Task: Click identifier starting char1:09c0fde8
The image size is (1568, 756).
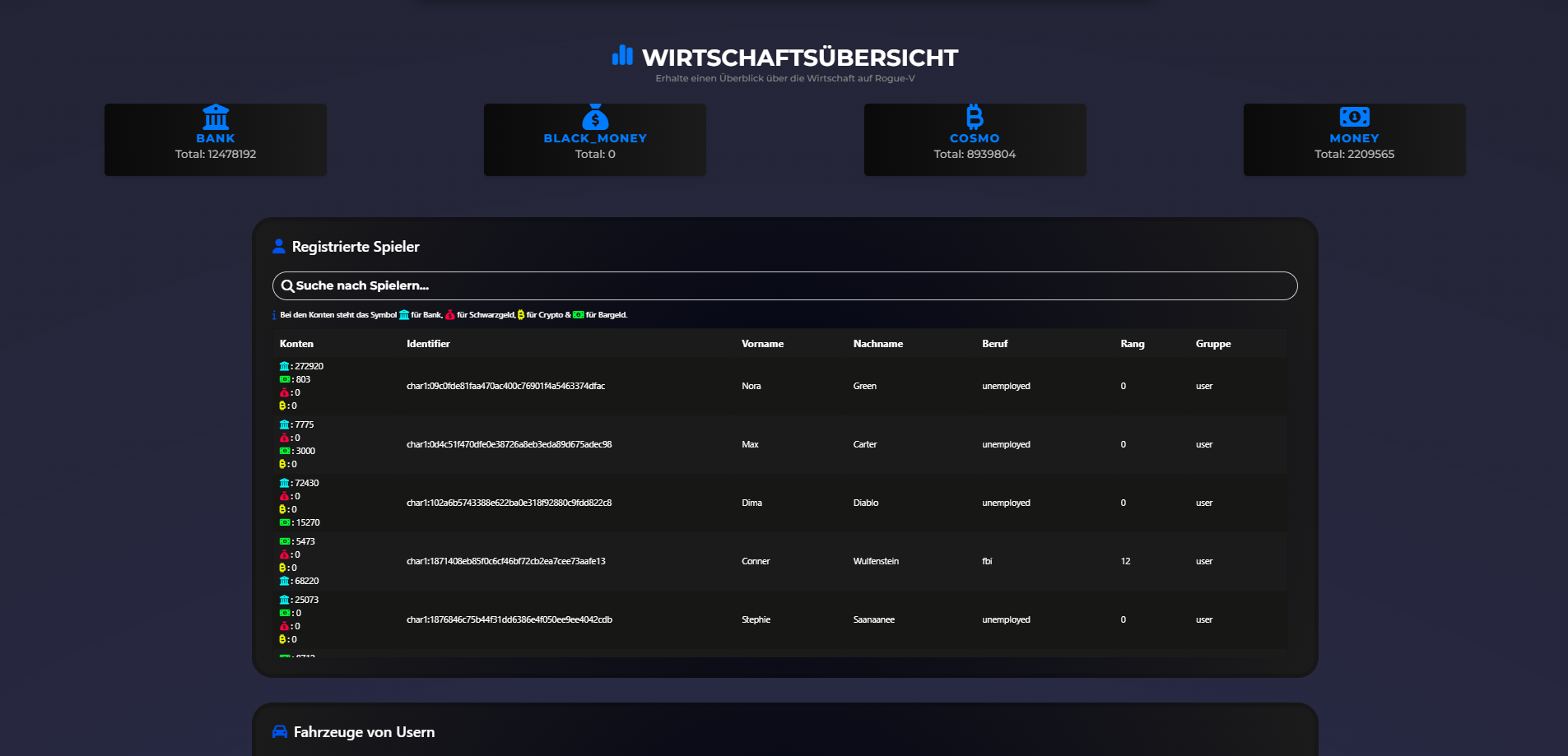Action: [505, 386]
